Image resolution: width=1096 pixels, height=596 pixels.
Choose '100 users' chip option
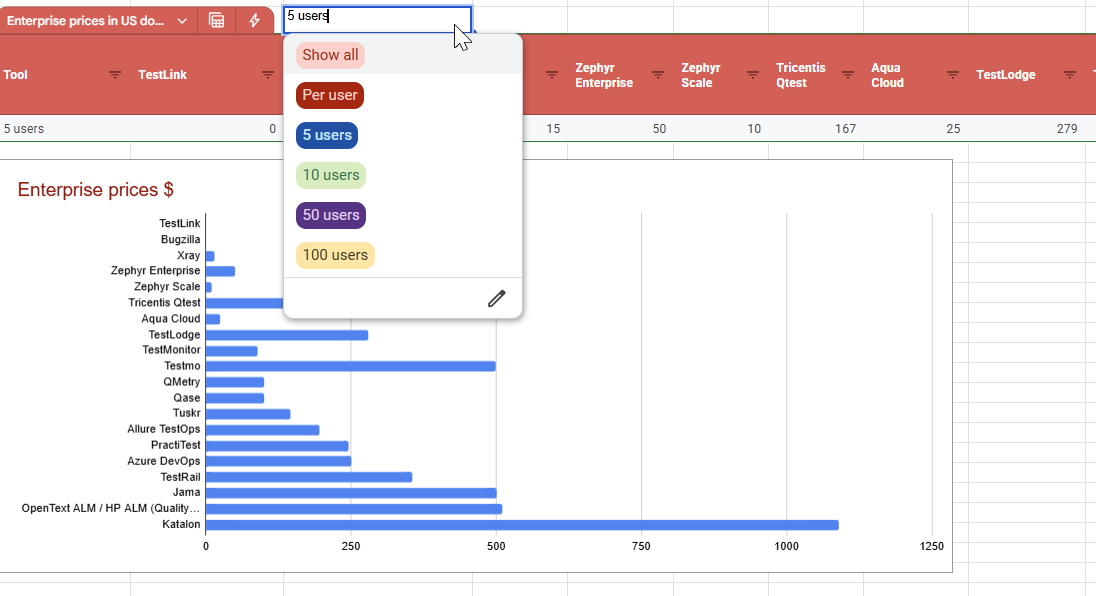pyautogui.click(x=336, y=254)
